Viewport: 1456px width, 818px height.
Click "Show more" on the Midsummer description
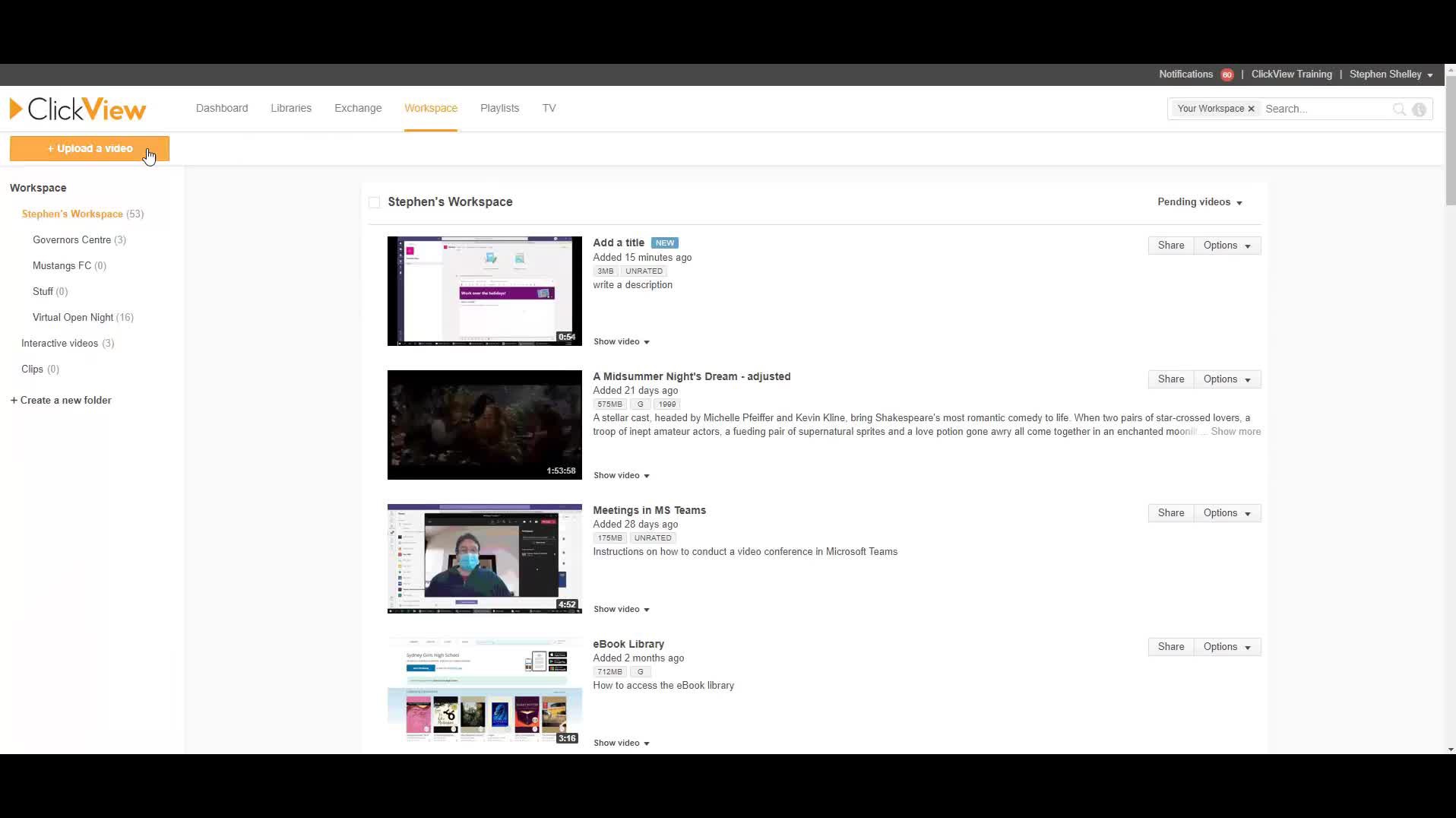[x=1235, y=431]
